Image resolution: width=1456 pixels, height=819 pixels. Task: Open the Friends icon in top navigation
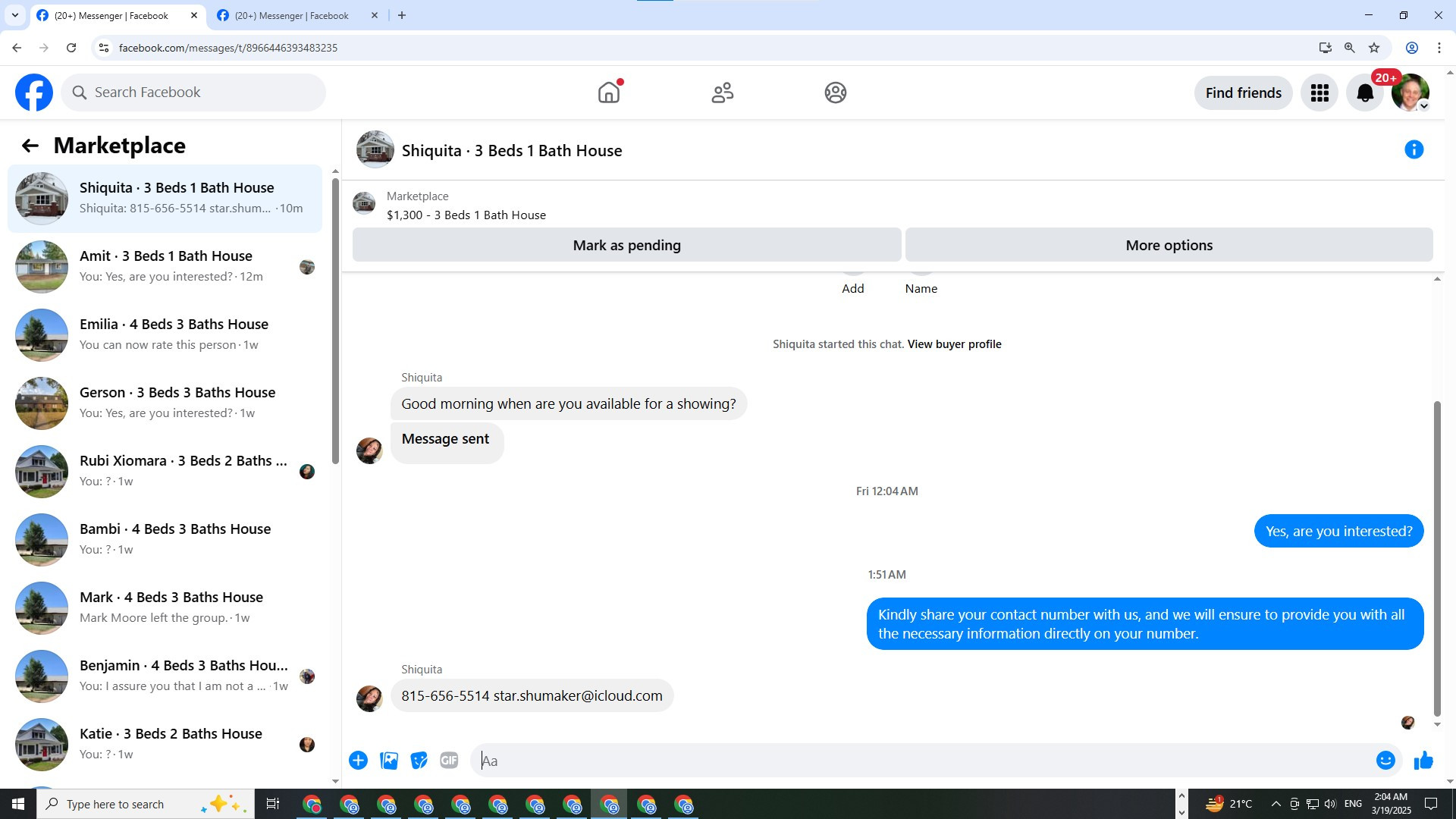coord(723,93)
